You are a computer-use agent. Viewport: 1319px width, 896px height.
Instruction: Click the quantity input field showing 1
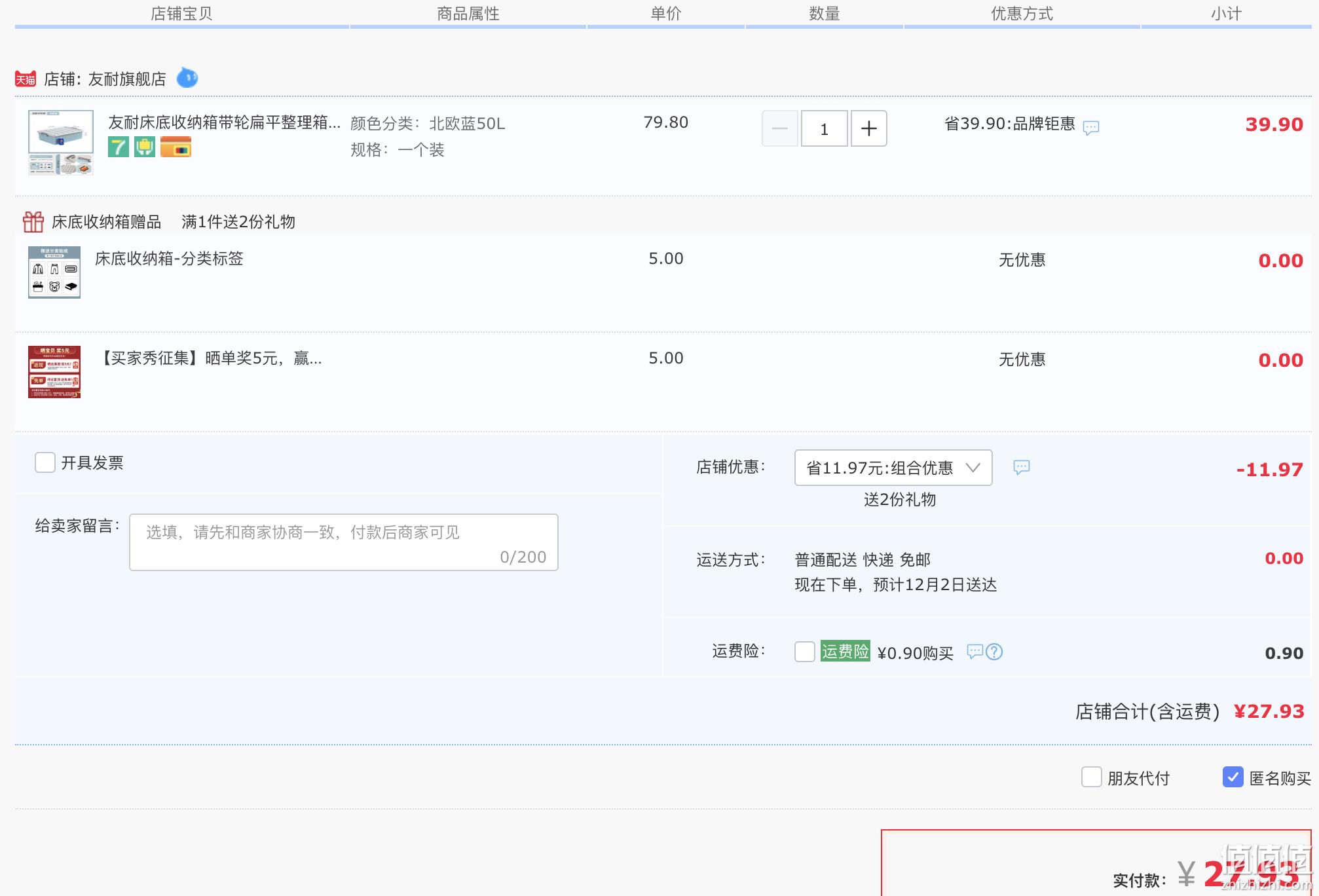(825, 128)
